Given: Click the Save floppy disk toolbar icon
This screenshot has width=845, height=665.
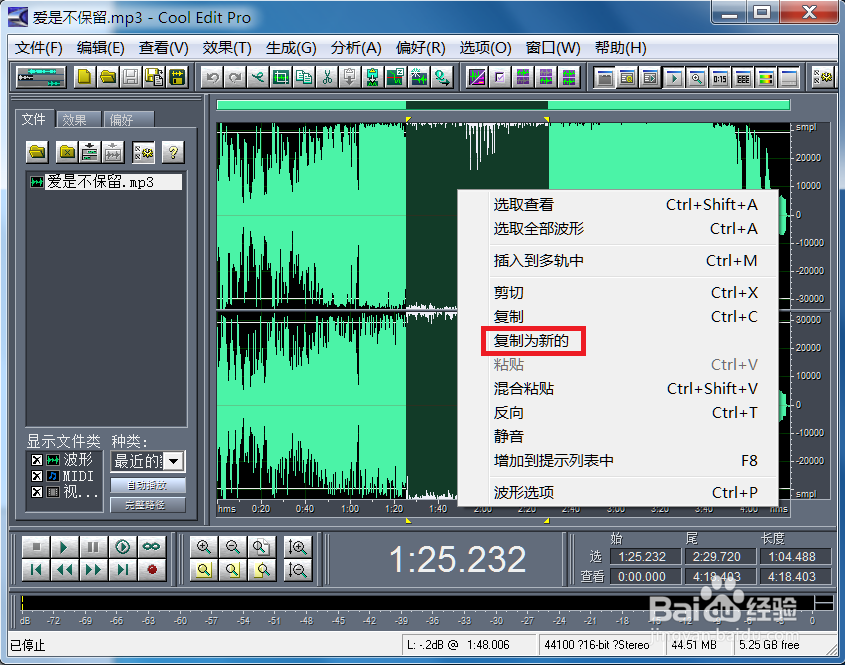Looking at the screenshot, I should [x=131, y=78].
